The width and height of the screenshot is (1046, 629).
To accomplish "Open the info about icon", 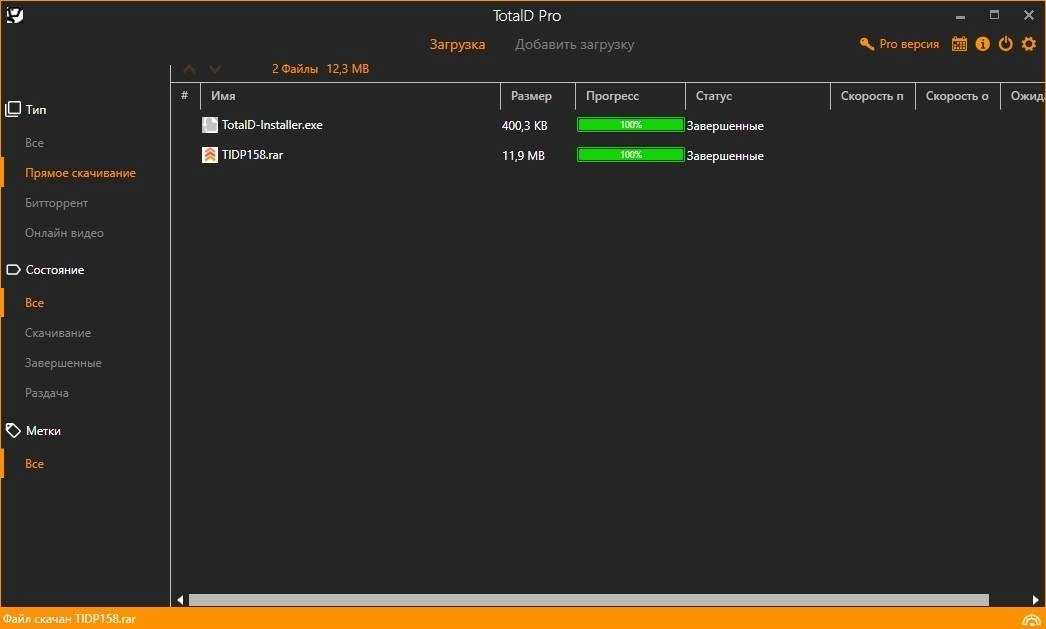I will pyautogui.click(x=983, y=44).
